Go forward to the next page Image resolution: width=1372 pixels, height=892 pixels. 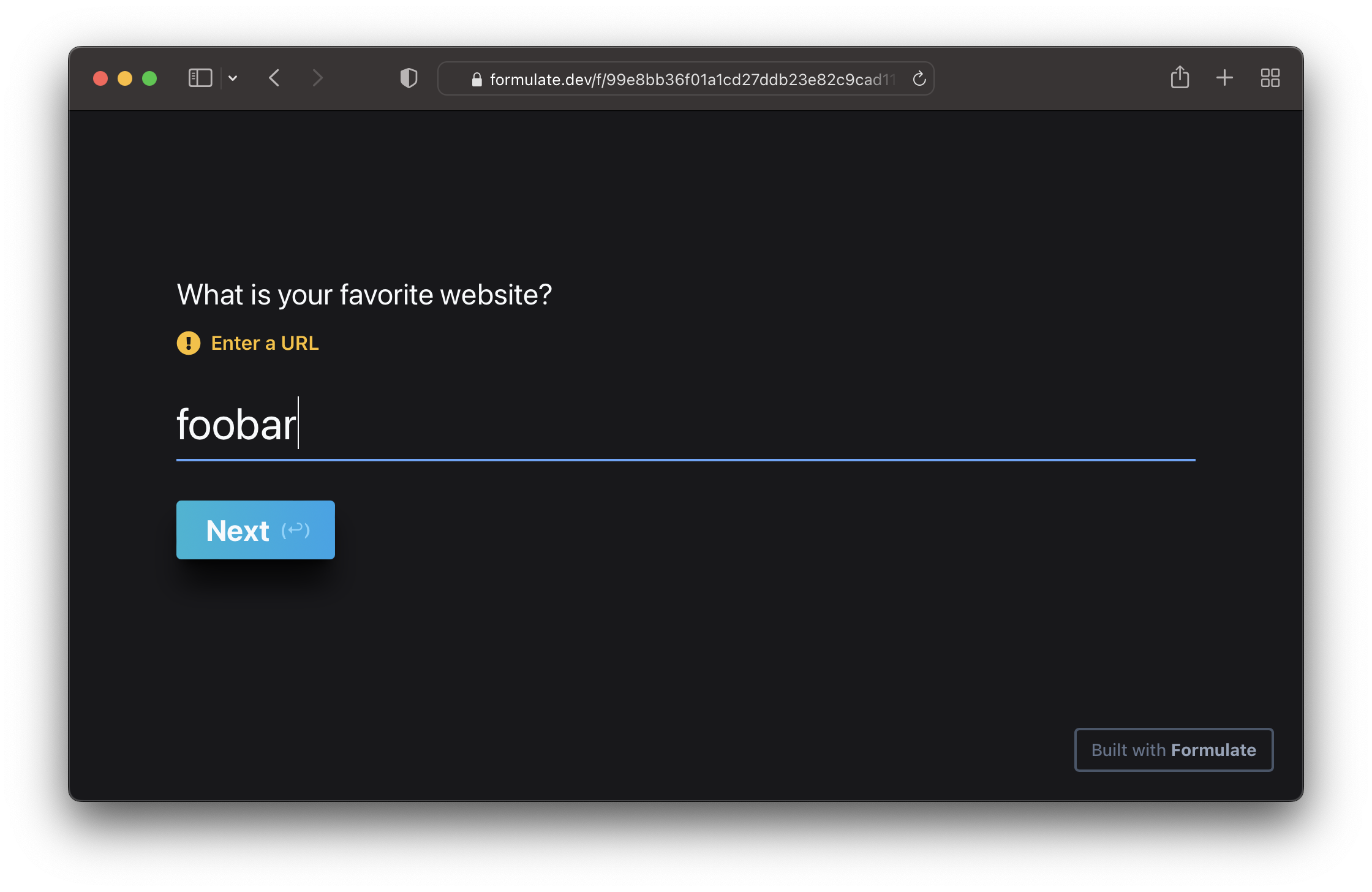[x=317, y=78]
